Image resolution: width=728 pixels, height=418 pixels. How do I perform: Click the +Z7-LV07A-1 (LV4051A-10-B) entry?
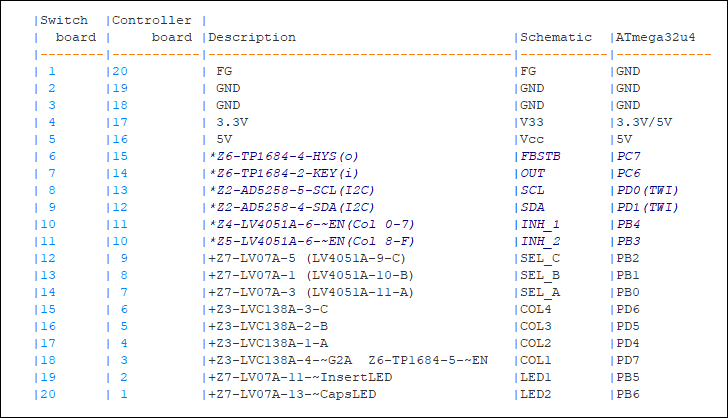pyautogui.click(x=311, y=275)
